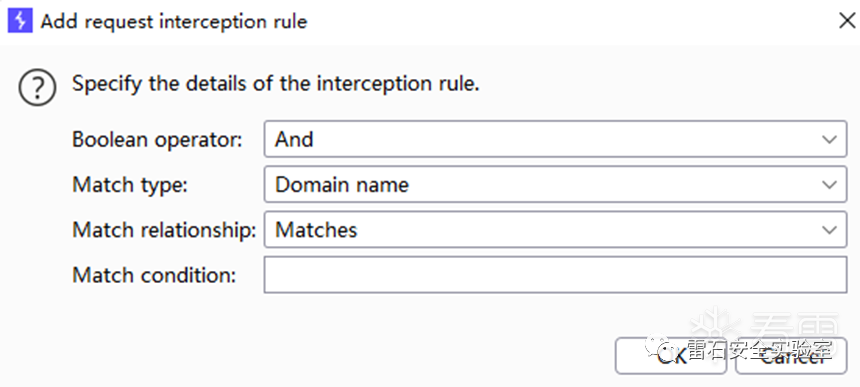Expand the Boolean operator dropdown arrow
The height and width of the screenshot is (387, 860).
pyautogui.click(x=829, y=139)
